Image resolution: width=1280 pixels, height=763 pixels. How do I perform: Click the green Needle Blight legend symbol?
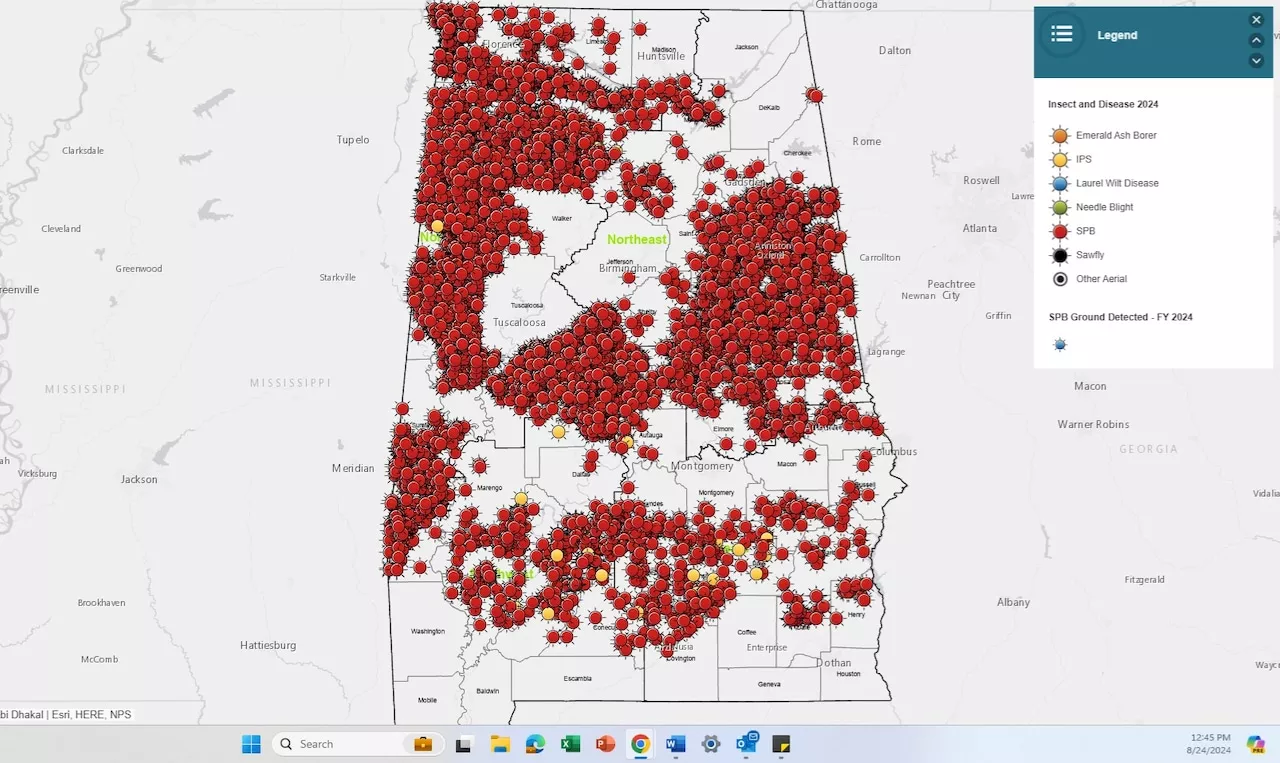[x=1060, y=207]
